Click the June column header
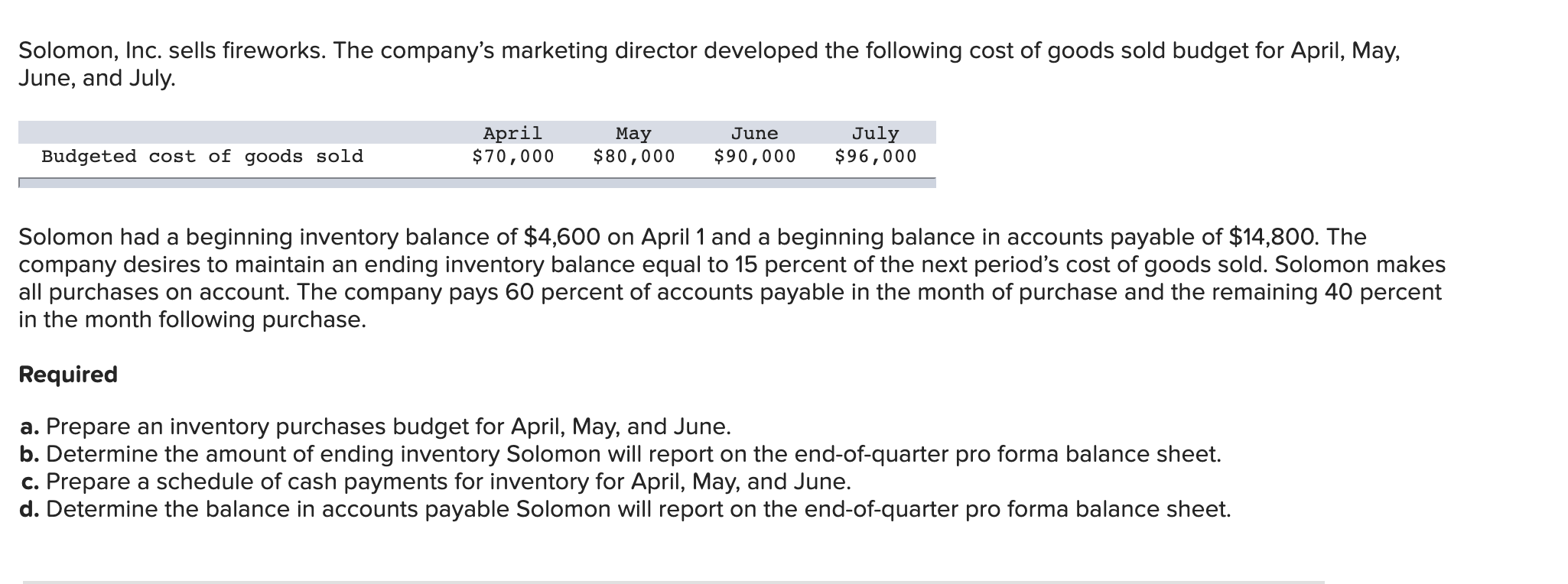Image resolution: width=1568 pixels, height=584 pixels. click(754, 134)
